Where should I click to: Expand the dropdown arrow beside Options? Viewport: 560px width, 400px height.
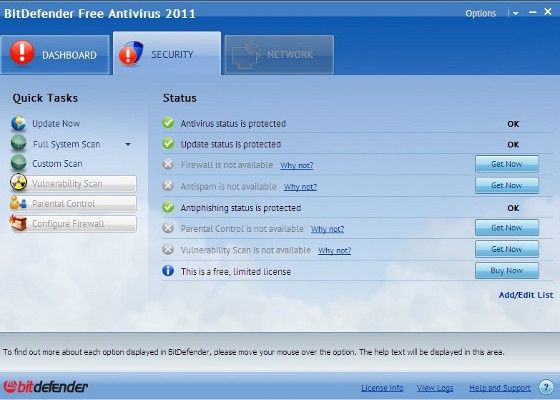point(515,14)
